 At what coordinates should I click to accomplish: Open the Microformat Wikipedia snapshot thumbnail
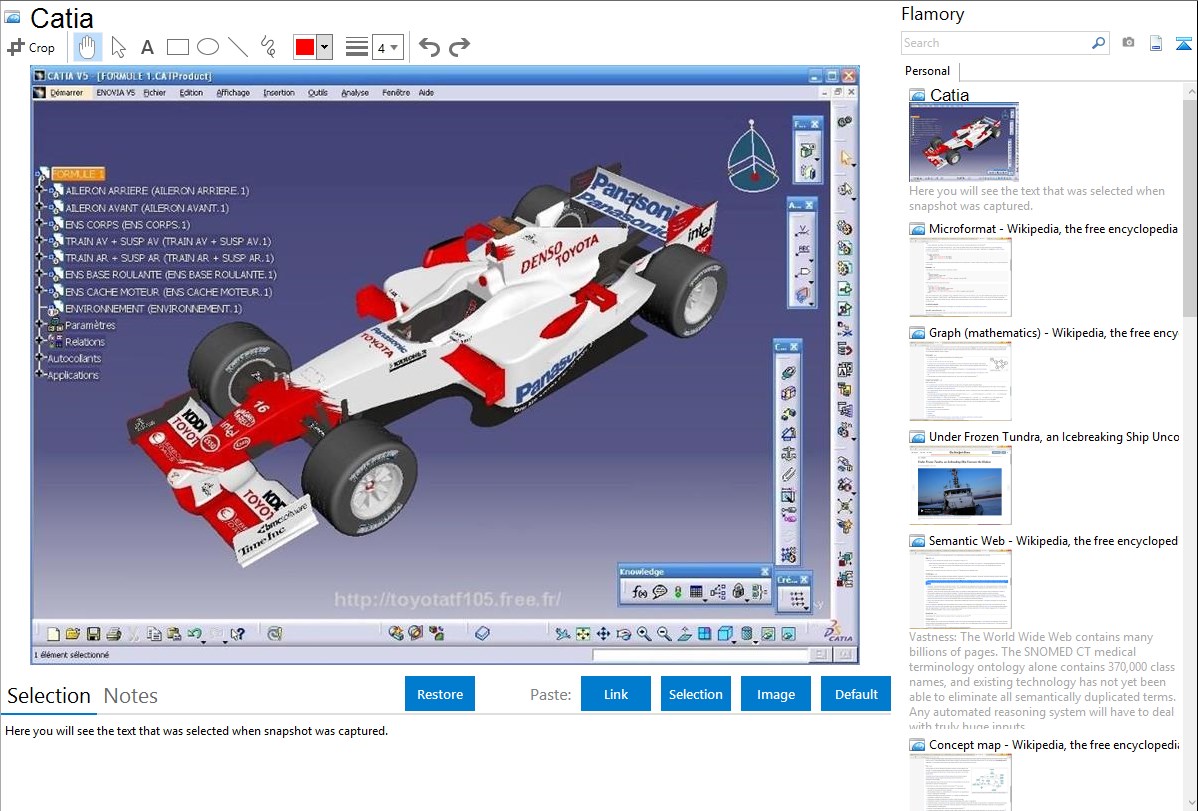coord(960,277)
